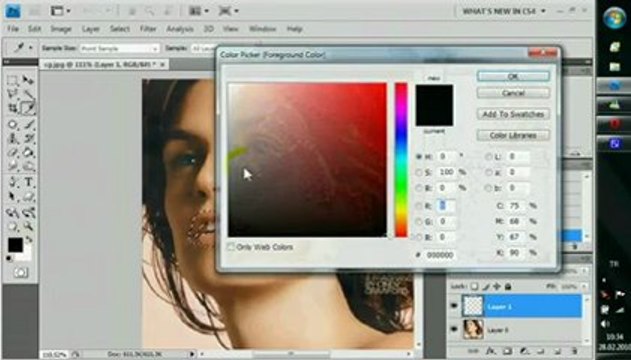
Task: Select the G green radio button
Action: click(x=419, y=222)
